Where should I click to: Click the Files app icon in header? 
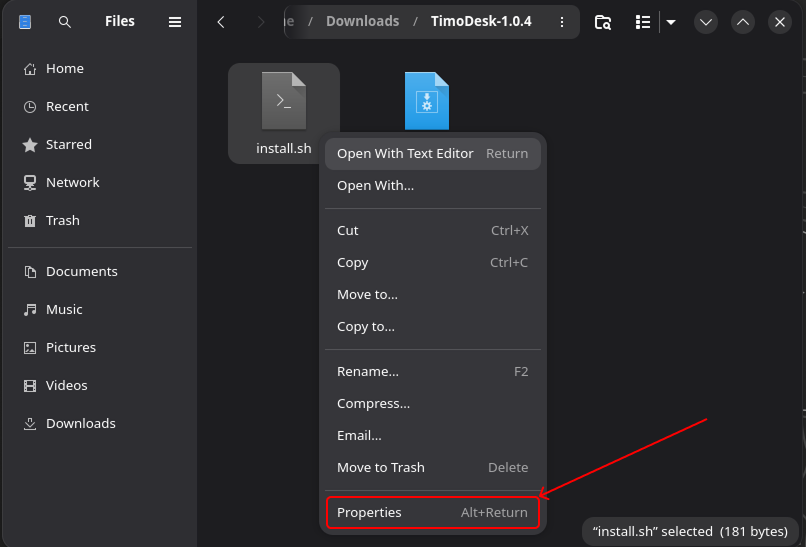pos(25,22)
